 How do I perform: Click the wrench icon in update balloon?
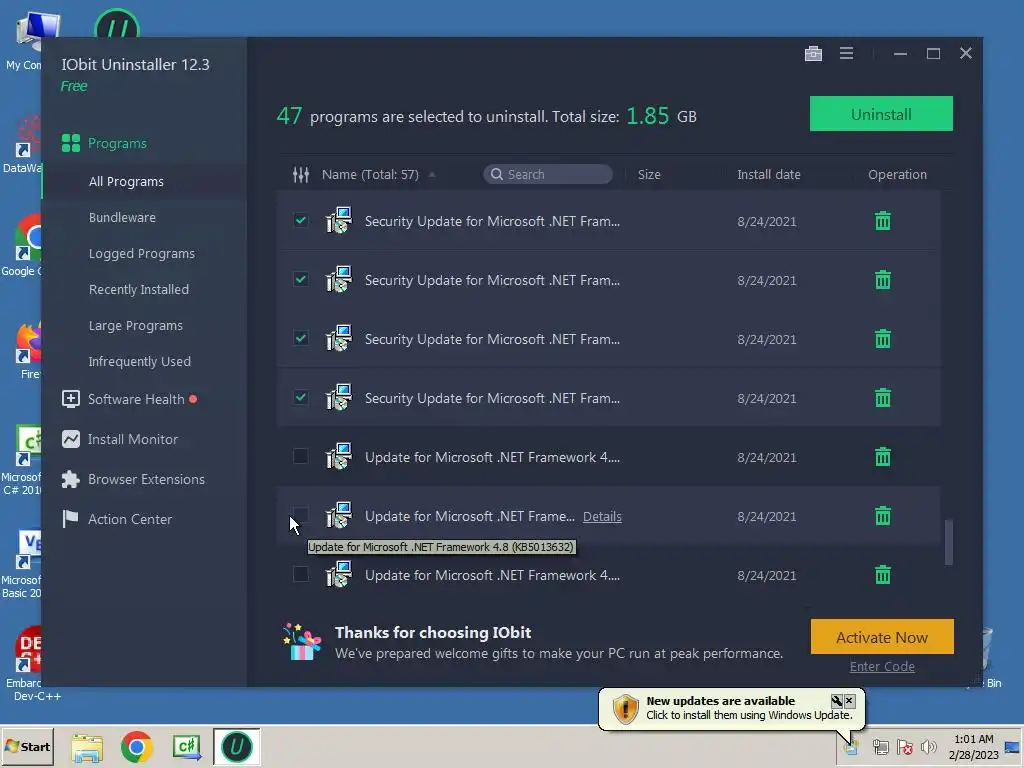point(836,701)
